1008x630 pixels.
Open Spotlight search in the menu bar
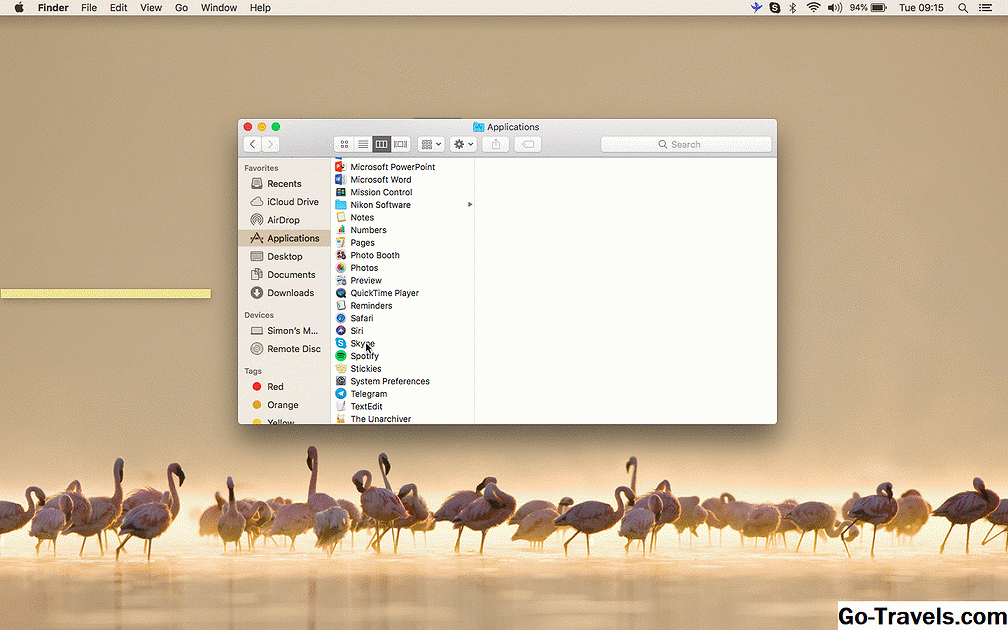pyautogui.click(x=963, y=8)
